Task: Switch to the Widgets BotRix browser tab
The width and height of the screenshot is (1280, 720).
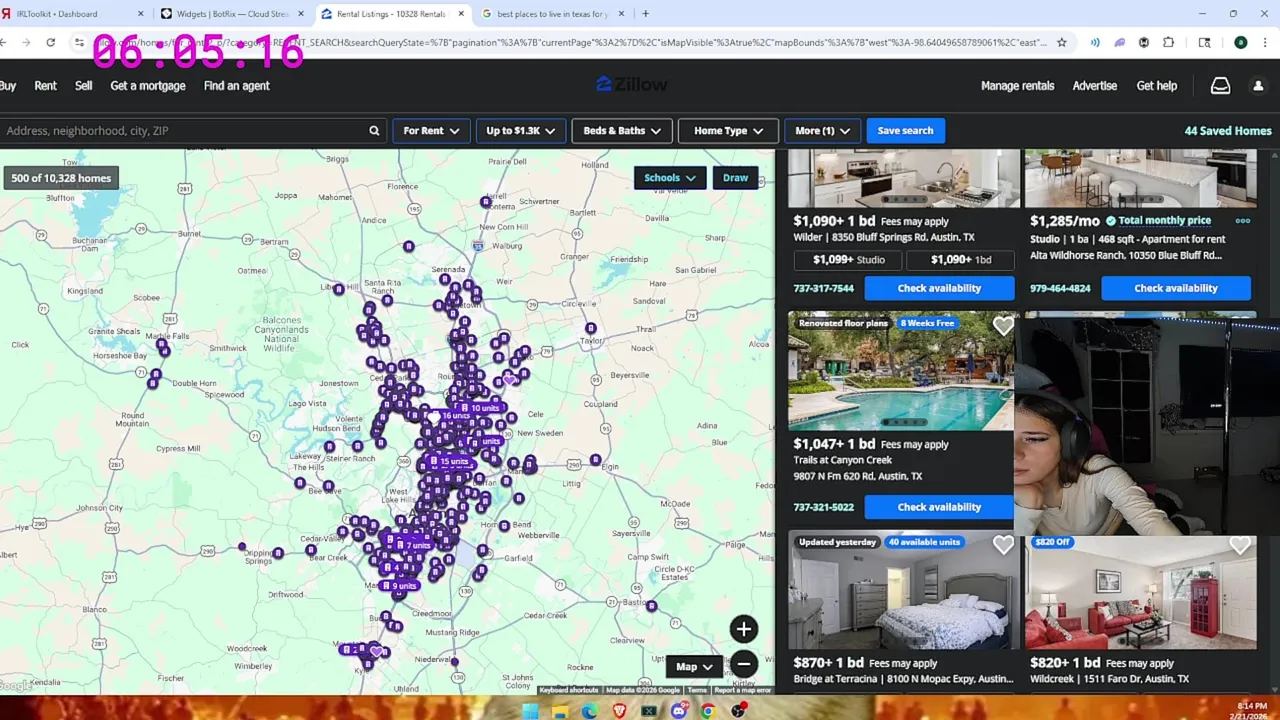Action: coord(232,14)
